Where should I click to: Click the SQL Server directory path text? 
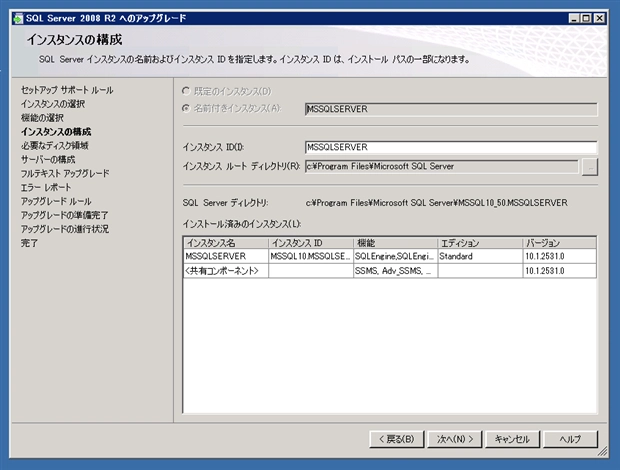pos(437,203)
